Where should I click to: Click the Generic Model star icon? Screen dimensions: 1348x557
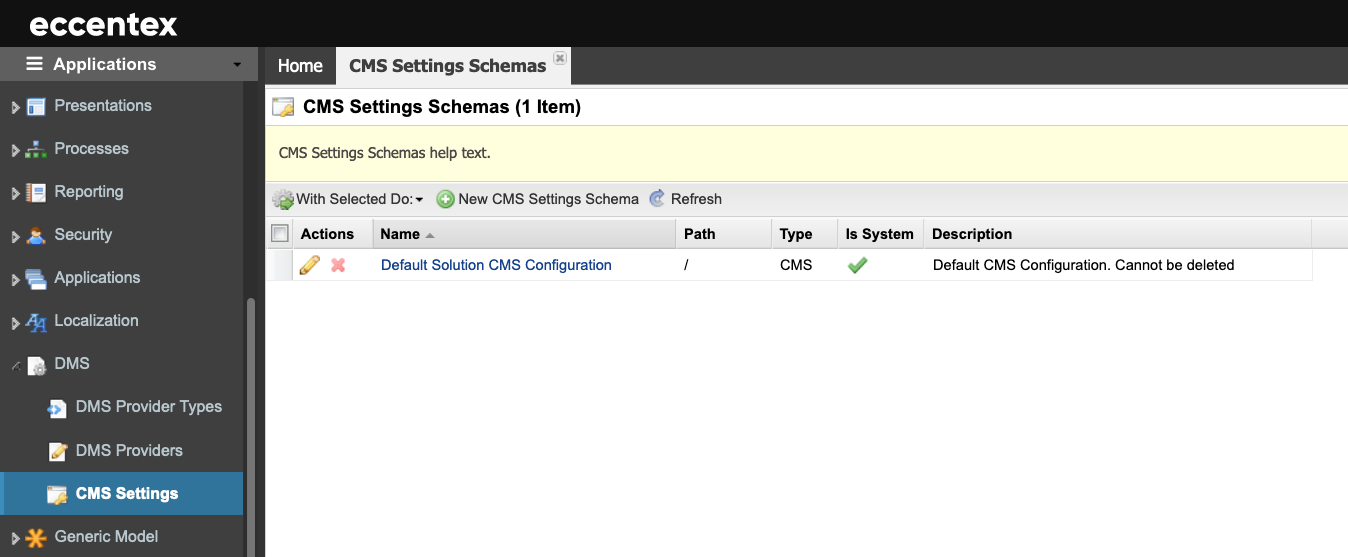tap(36, 538)
